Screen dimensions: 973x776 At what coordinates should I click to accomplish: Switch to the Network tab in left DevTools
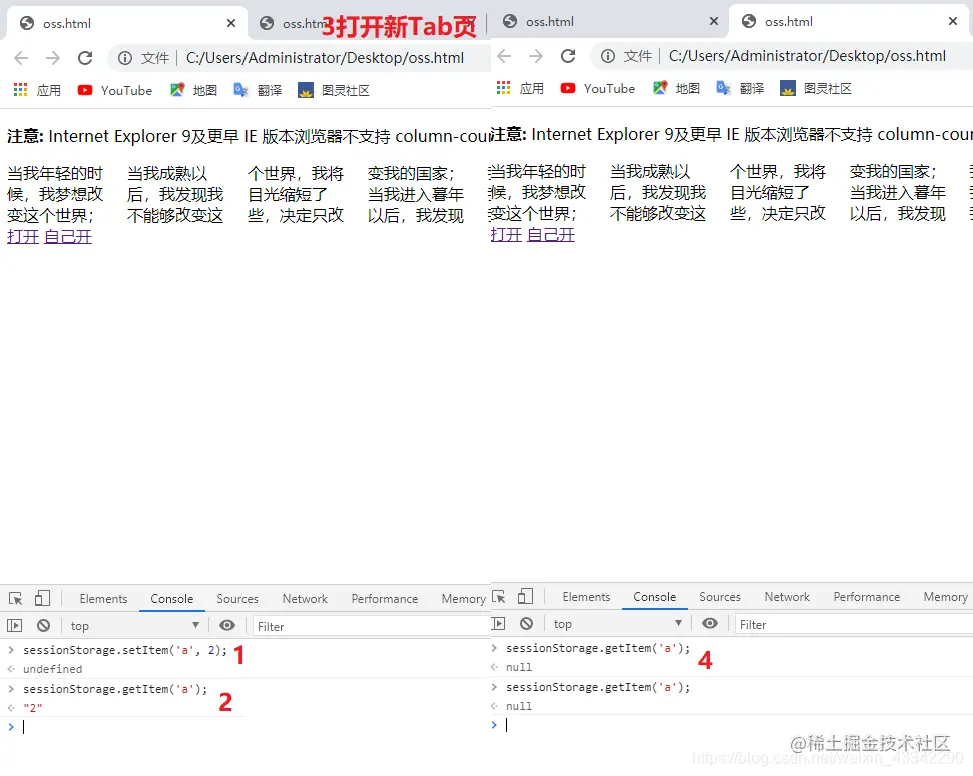pyautogui.click(x=304, y=598)
